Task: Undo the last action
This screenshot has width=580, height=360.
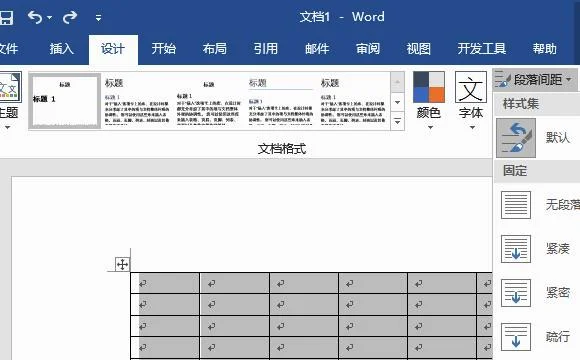Action: point(35,17)
